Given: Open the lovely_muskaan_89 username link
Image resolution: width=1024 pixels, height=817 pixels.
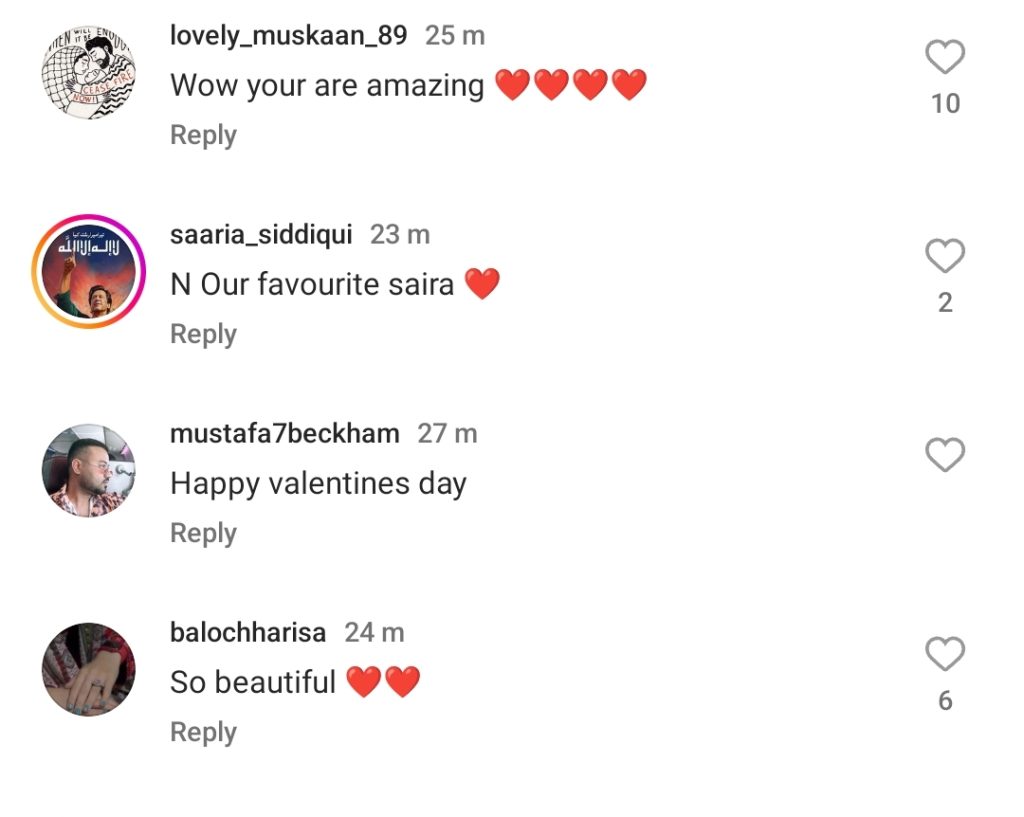Looking at the screenshot, I should point(288,36).
